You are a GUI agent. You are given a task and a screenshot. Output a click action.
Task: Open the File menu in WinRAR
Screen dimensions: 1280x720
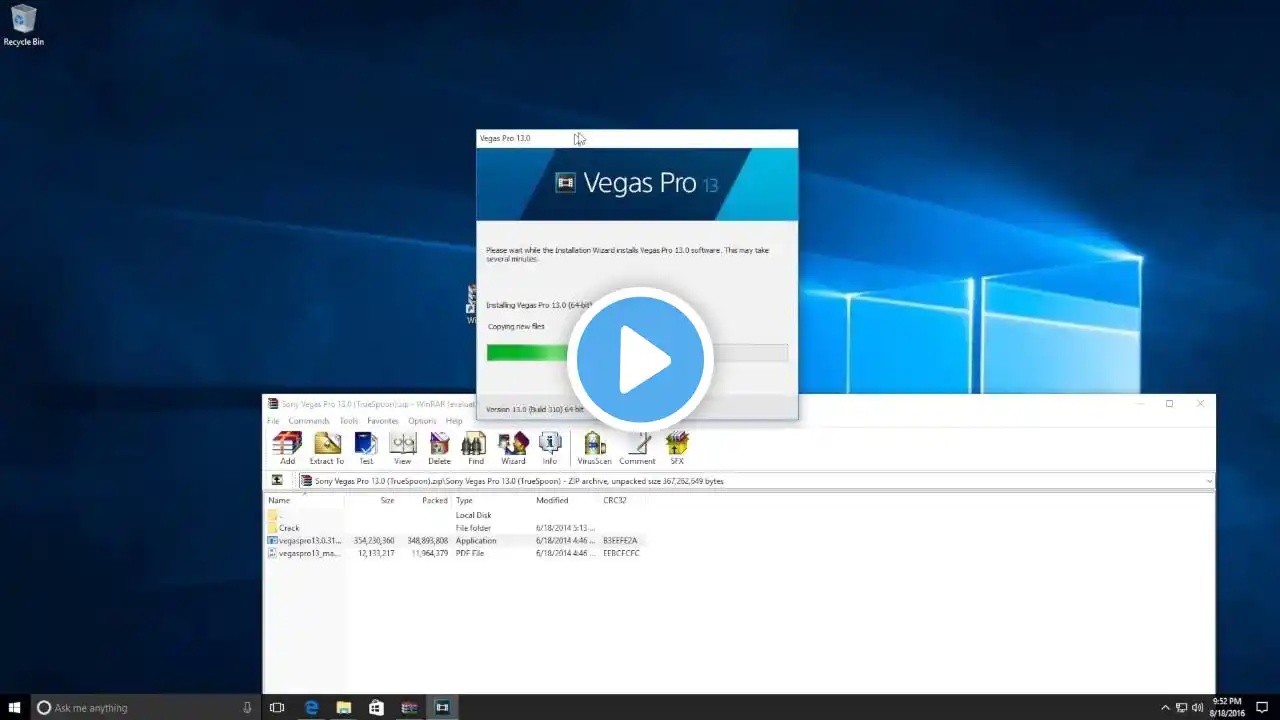[273, 421]
